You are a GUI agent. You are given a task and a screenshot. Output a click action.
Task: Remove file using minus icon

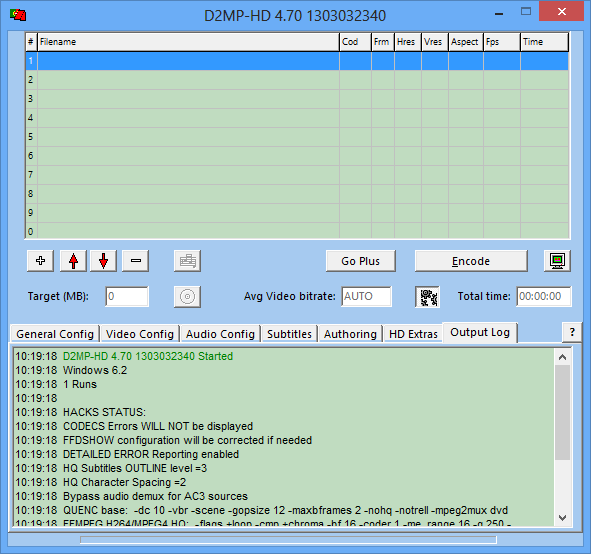136,260
